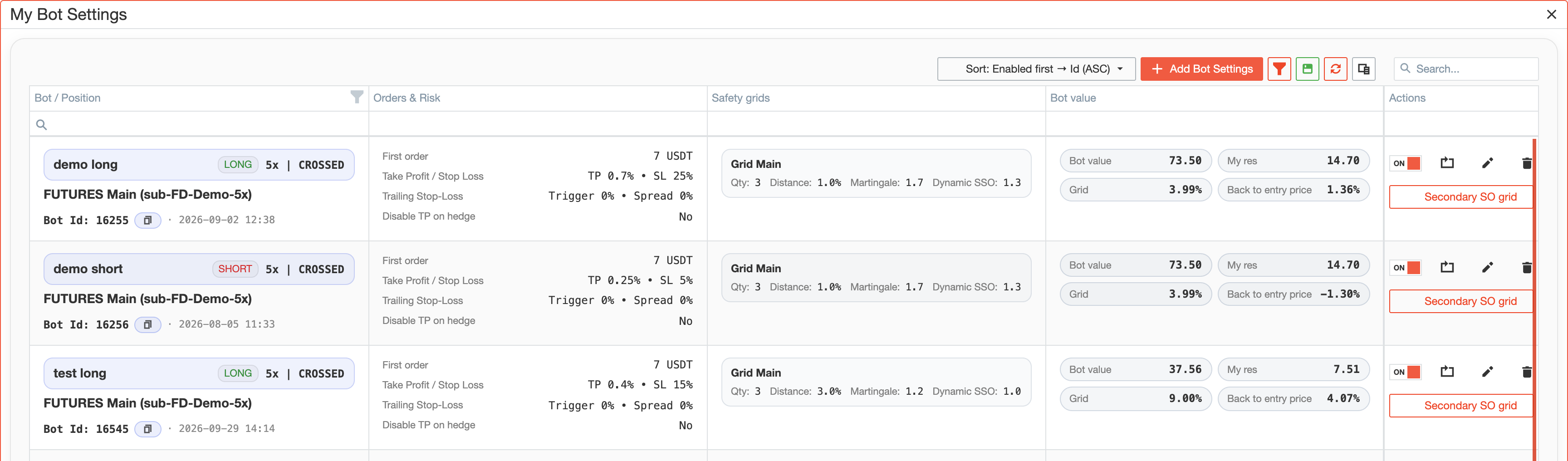Click Add Bot Settings button
The width and height of the screenshot is (1568, 461).
(x=1201, y=69)
